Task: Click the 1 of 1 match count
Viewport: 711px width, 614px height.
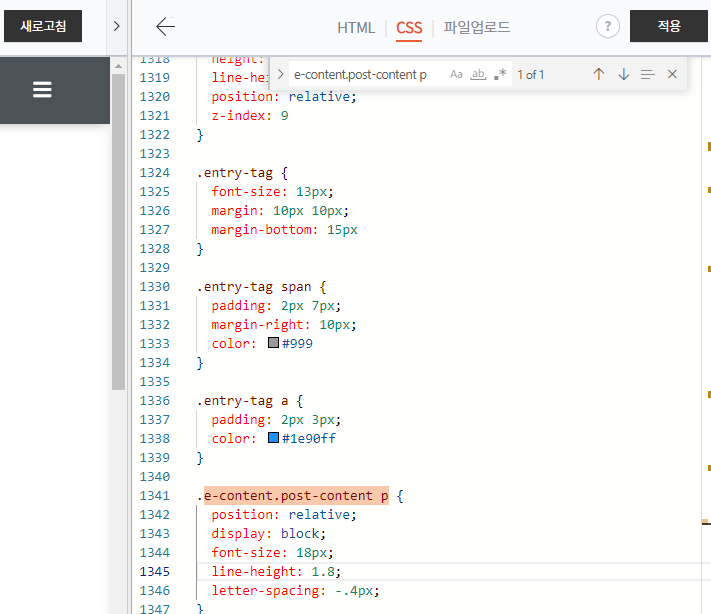Action: coord(531,74)
